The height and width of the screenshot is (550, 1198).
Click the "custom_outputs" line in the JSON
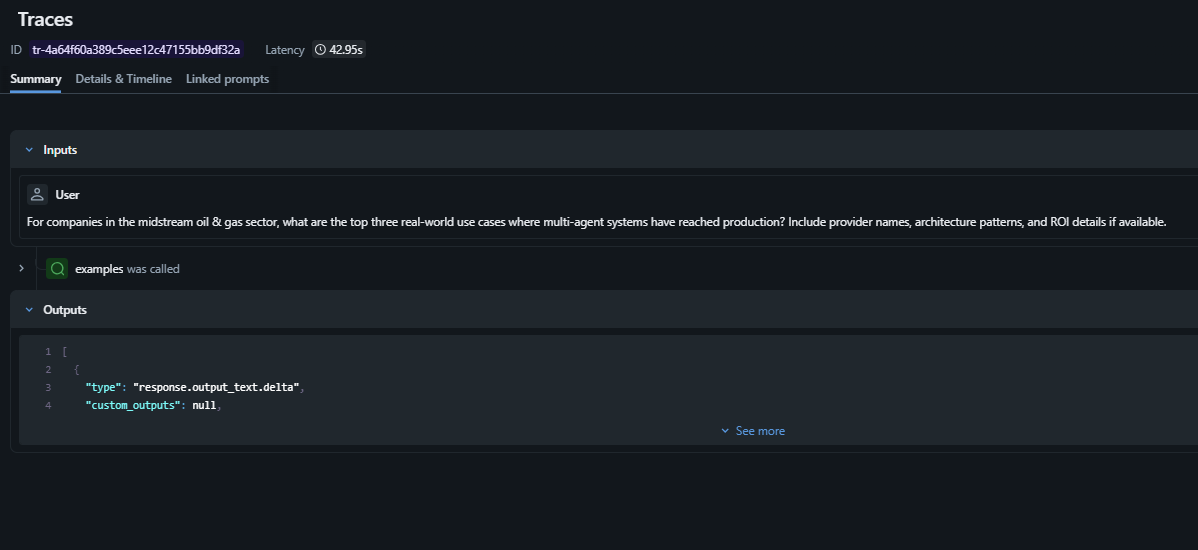(151, 405)
